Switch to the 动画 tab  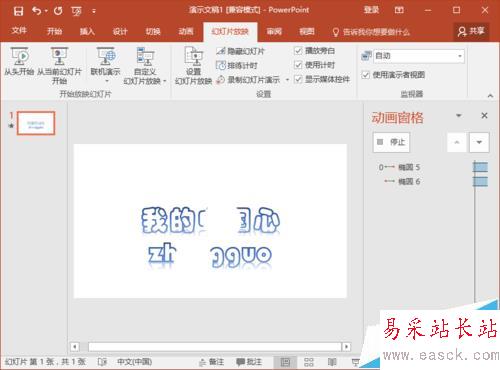point(186,32)
